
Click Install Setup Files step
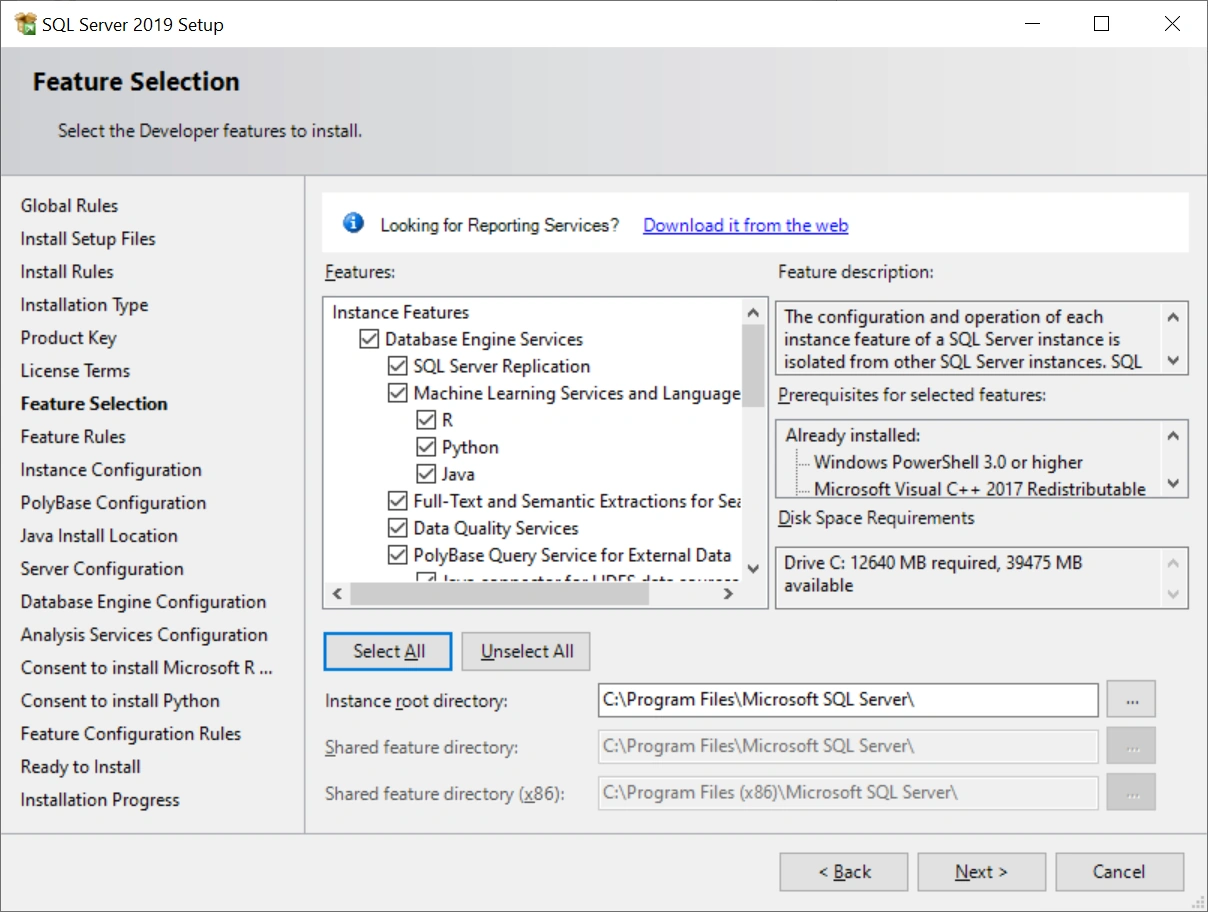point(88,239)
